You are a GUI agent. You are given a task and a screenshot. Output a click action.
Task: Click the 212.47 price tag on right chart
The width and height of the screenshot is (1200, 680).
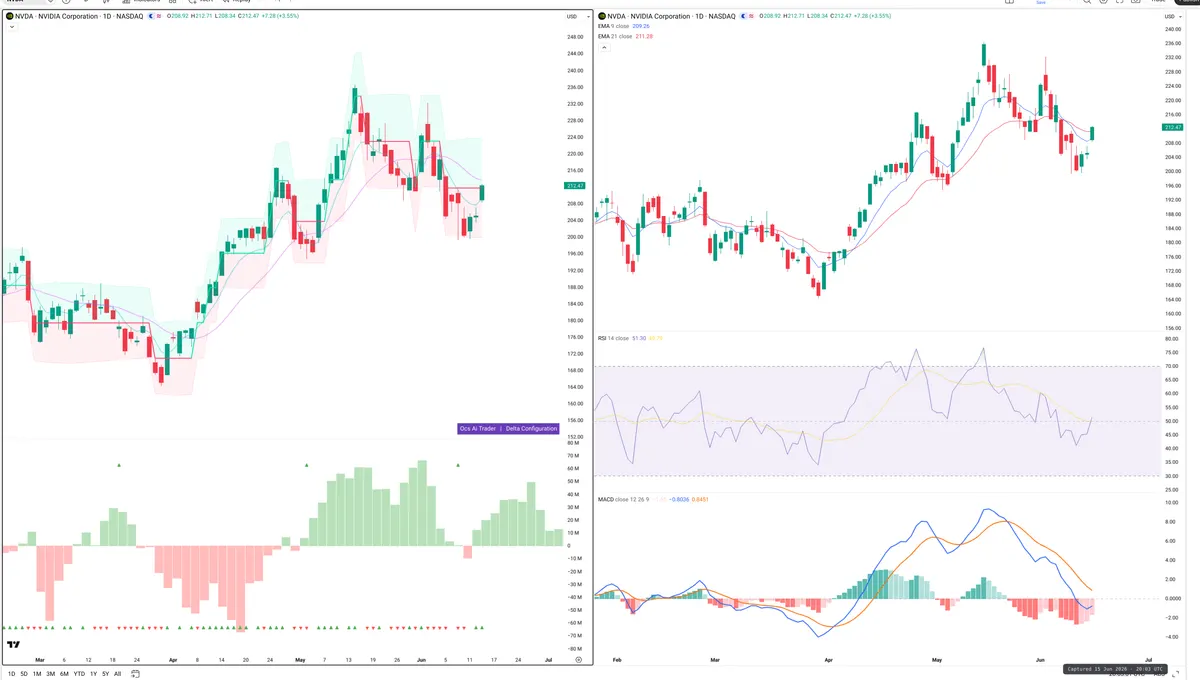[x=1173, y=128]
